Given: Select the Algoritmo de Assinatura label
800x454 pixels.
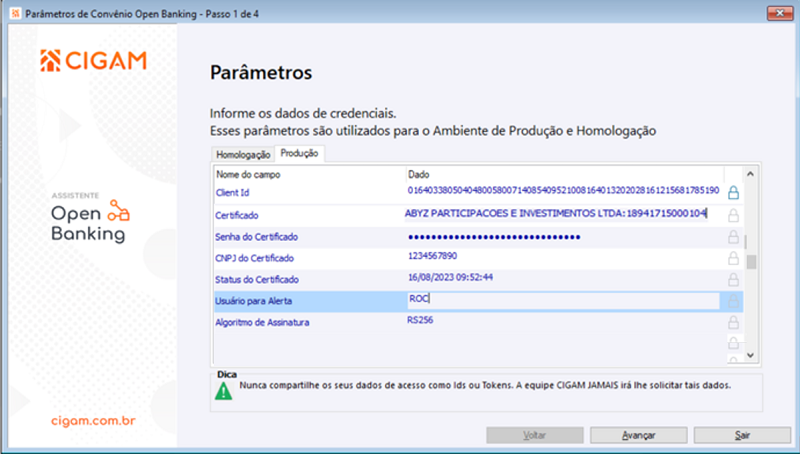Looking at the screenshot, I should tap(262, 322).
